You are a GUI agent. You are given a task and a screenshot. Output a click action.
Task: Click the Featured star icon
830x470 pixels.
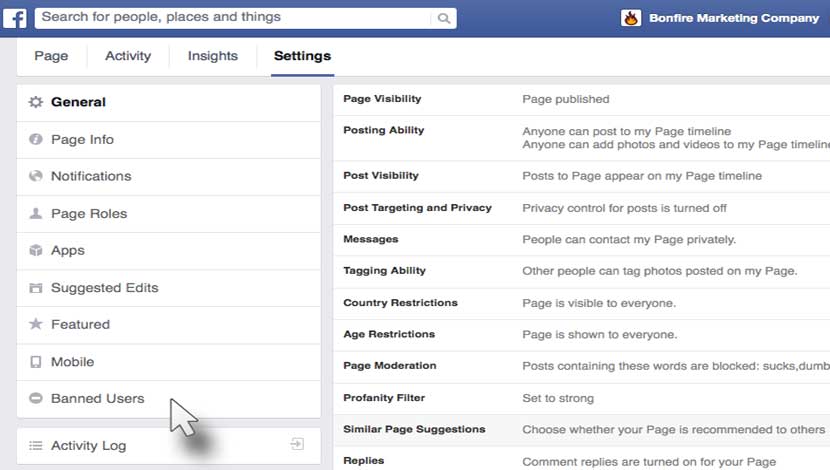tap(36, 324)
